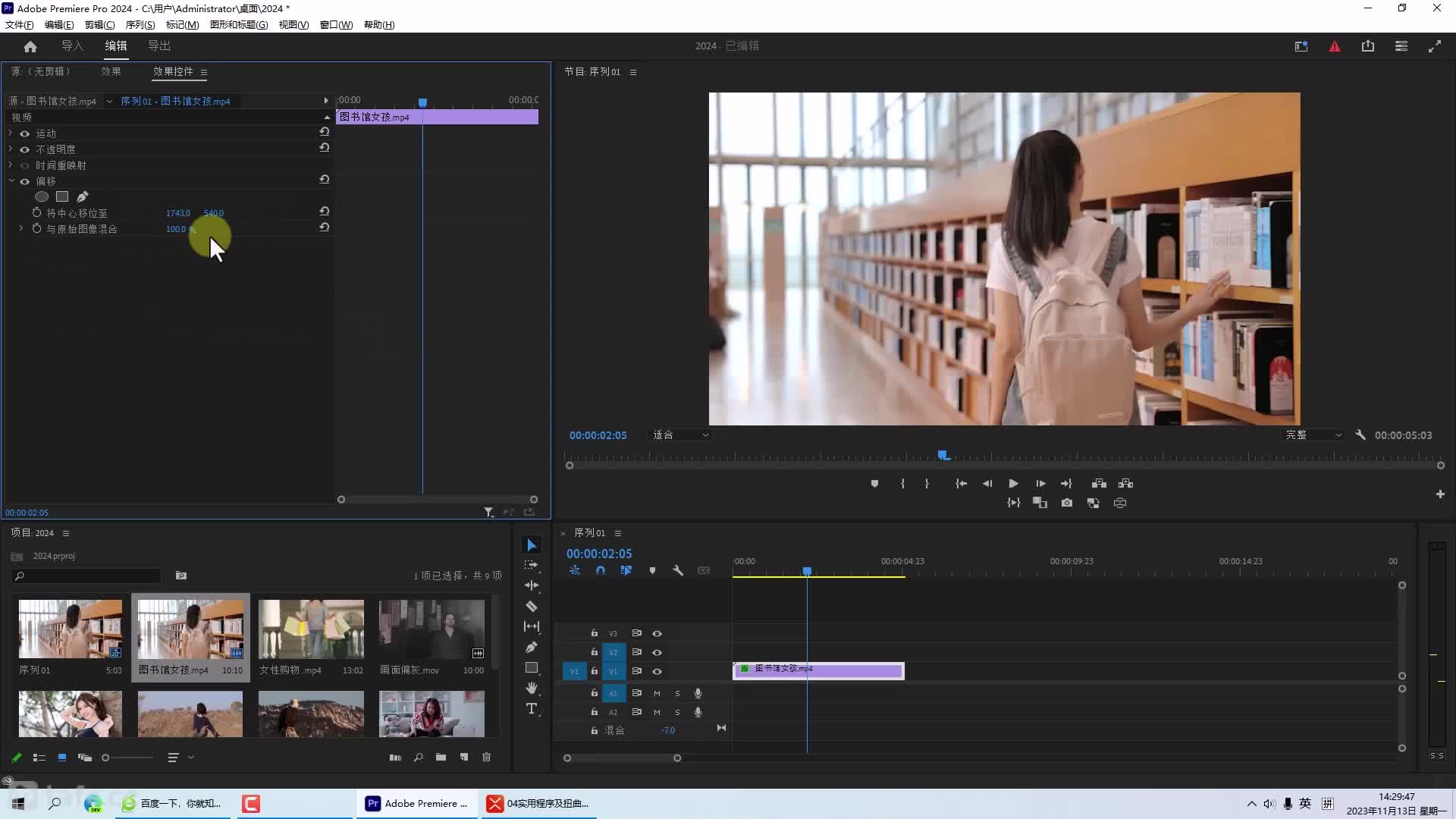Toggle V3 track output eye
The width and height of the screenshot is (1456, 819).
click(x=657, y=633)
